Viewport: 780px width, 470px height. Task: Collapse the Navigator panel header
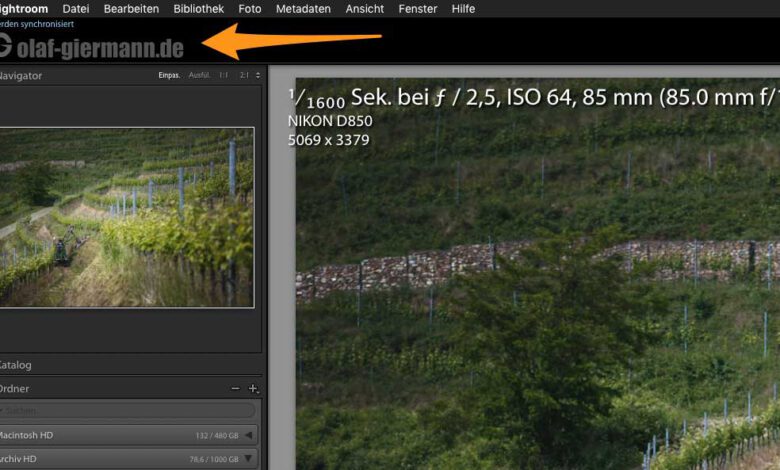[21, 76]
